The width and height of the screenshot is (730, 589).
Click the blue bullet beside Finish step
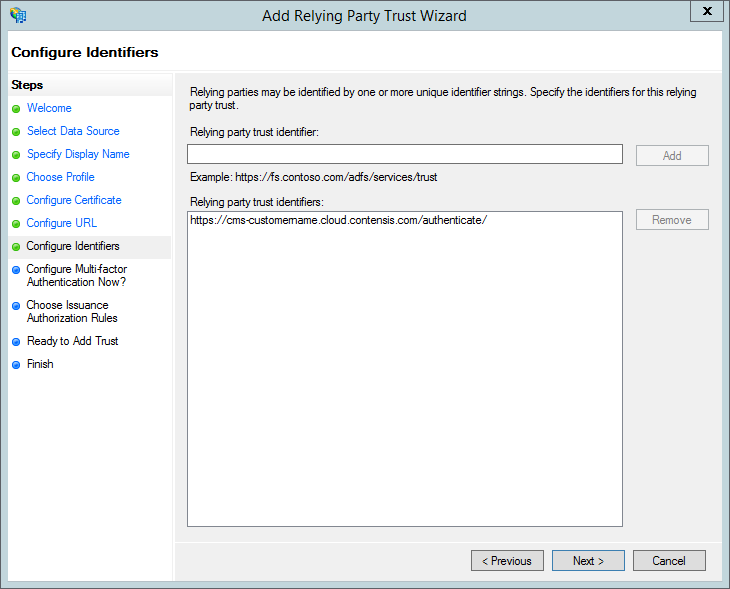pos(16,365)
